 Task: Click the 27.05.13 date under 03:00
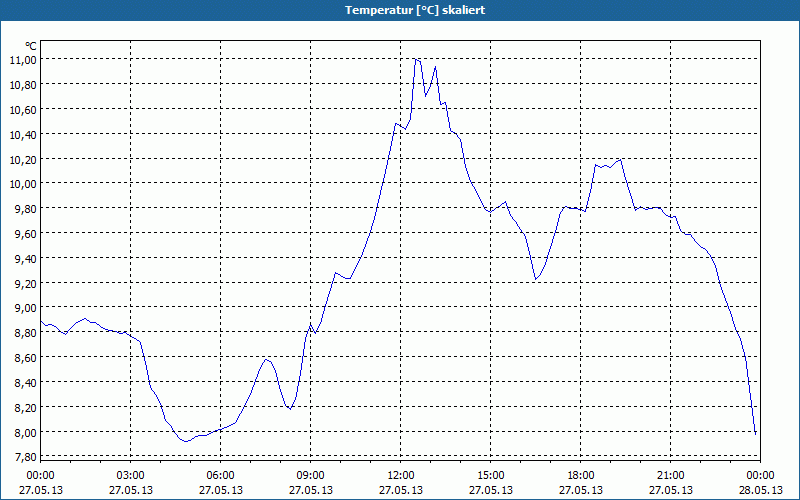[x=131, y=490]
